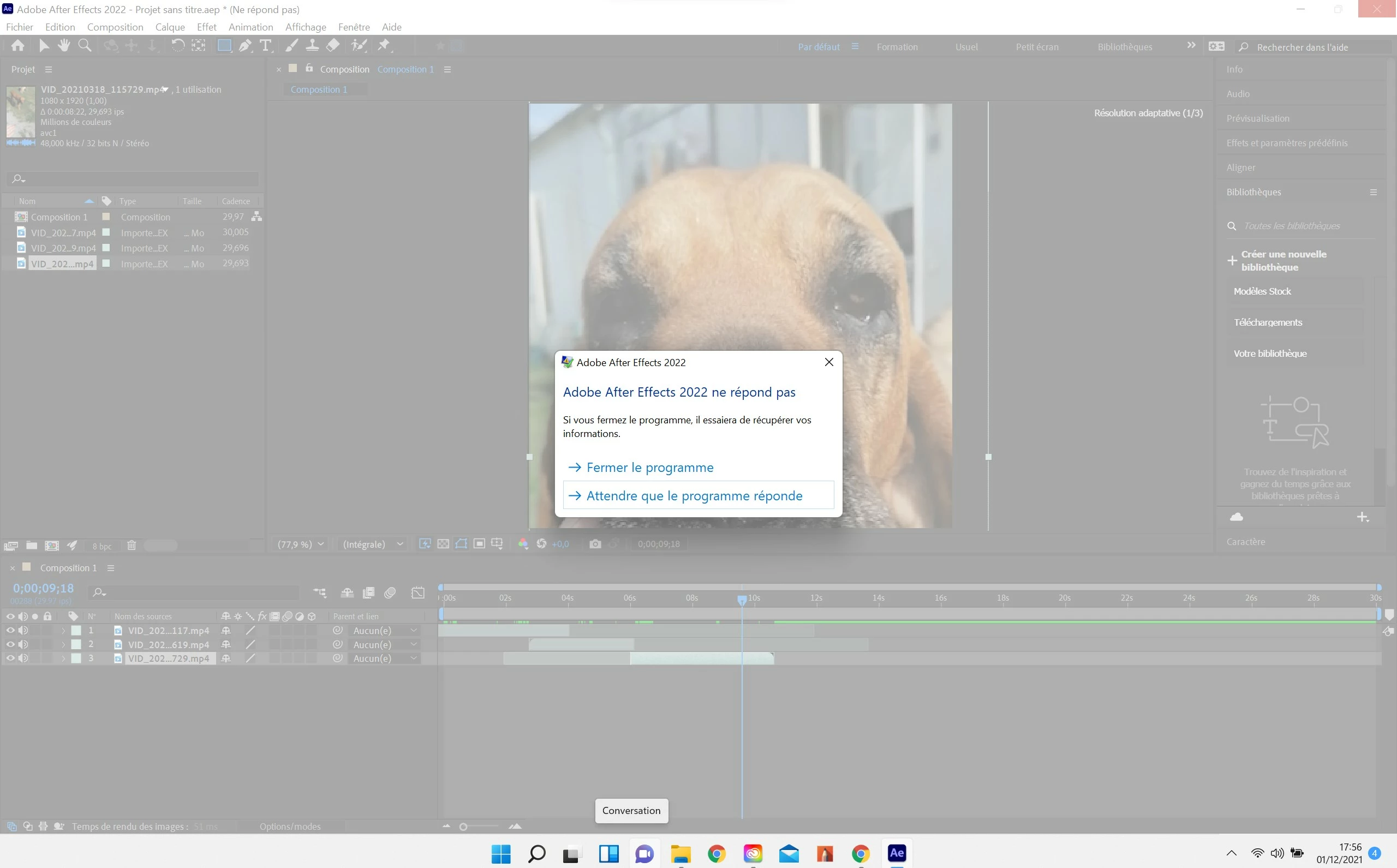Image resolution: width=1397 pixels, height=868 pixels.
Task: Open Adobe Creative Cloud from taskbar
Action: click(753, 854)
